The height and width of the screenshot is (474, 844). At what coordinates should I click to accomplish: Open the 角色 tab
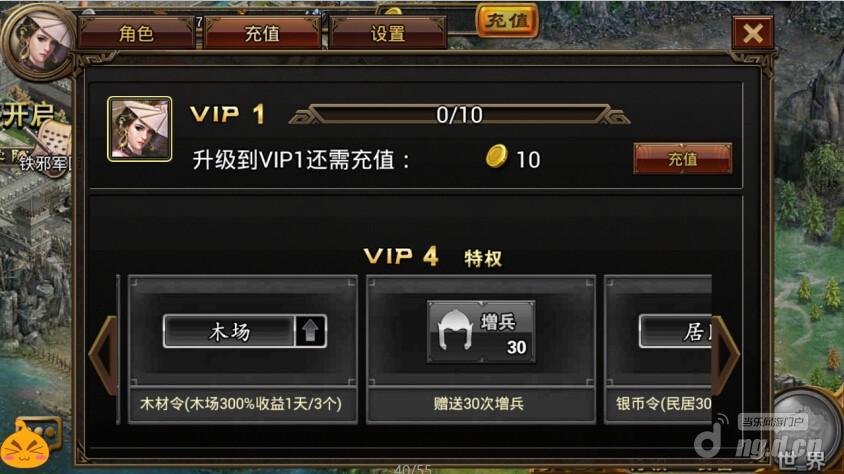137,33
